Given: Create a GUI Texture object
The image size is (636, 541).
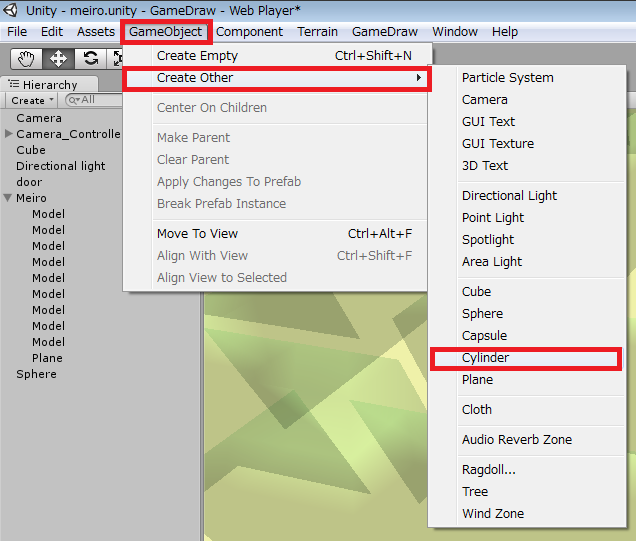Looking at the screenshot, I should 527,144.
